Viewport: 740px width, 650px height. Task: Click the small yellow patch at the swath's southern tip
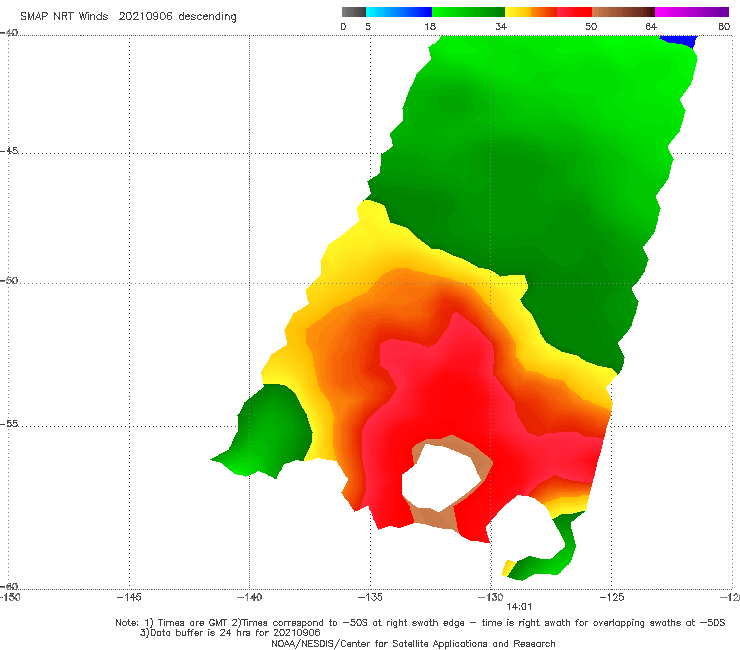click(507, 567)
